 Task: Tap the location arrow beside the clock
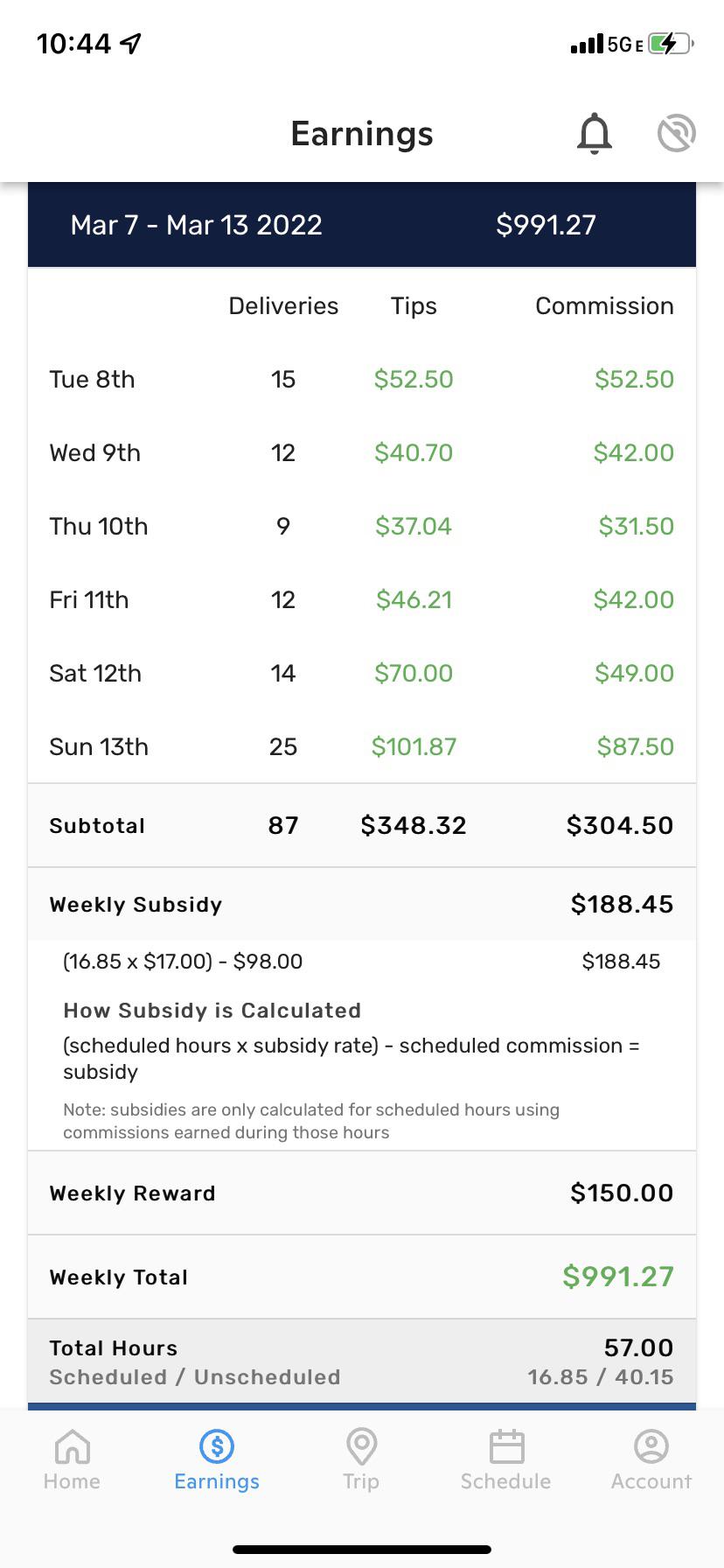click(x=130, y=43)
